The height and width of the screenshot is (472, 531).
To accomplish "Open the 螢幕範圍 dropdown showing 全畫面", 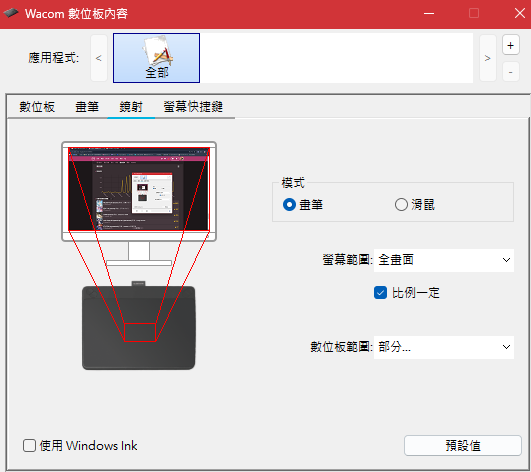I will [x=444, y=260].
